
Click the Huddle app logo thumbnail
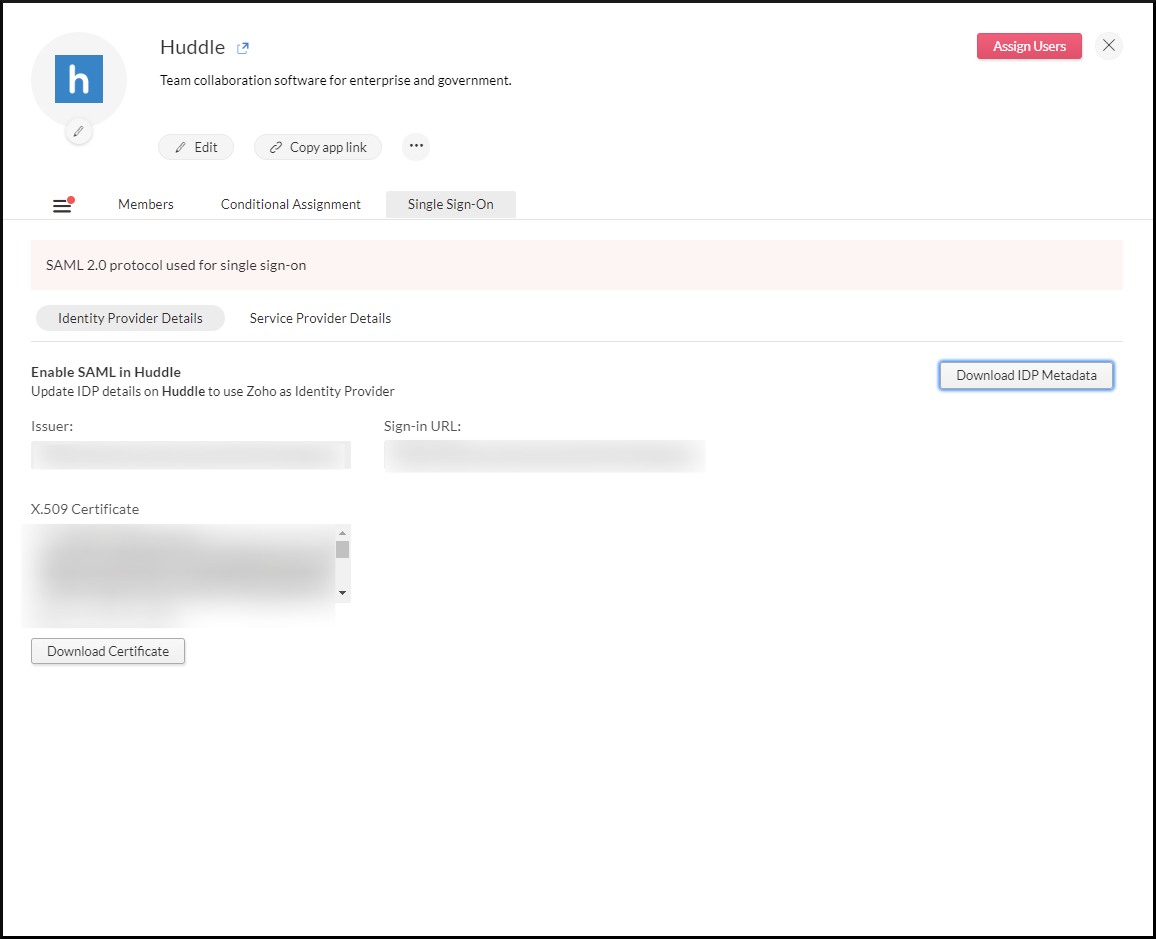(x=79, y=79)
